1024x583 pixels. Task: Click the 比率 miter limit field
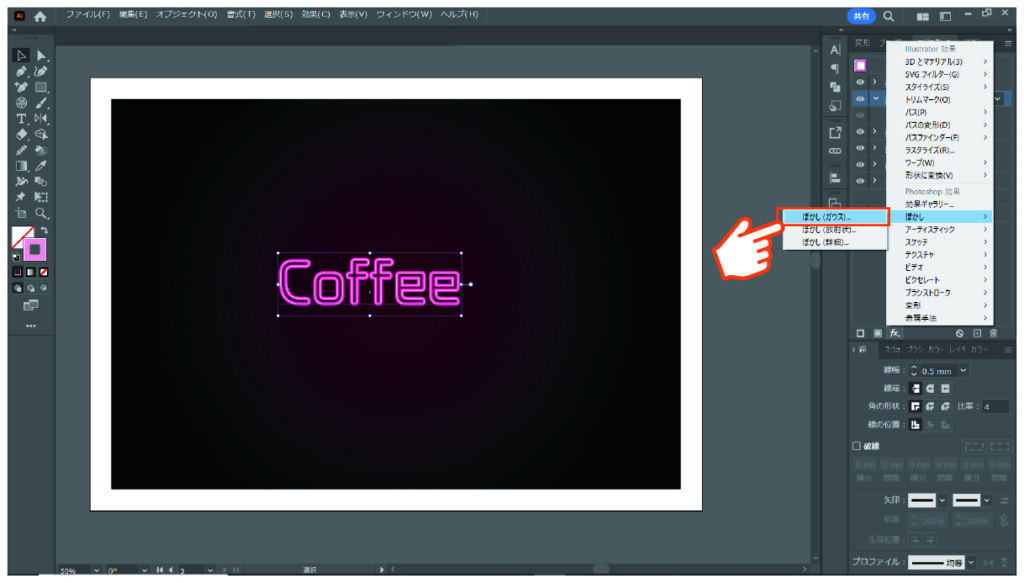click(x=995, y=406)
